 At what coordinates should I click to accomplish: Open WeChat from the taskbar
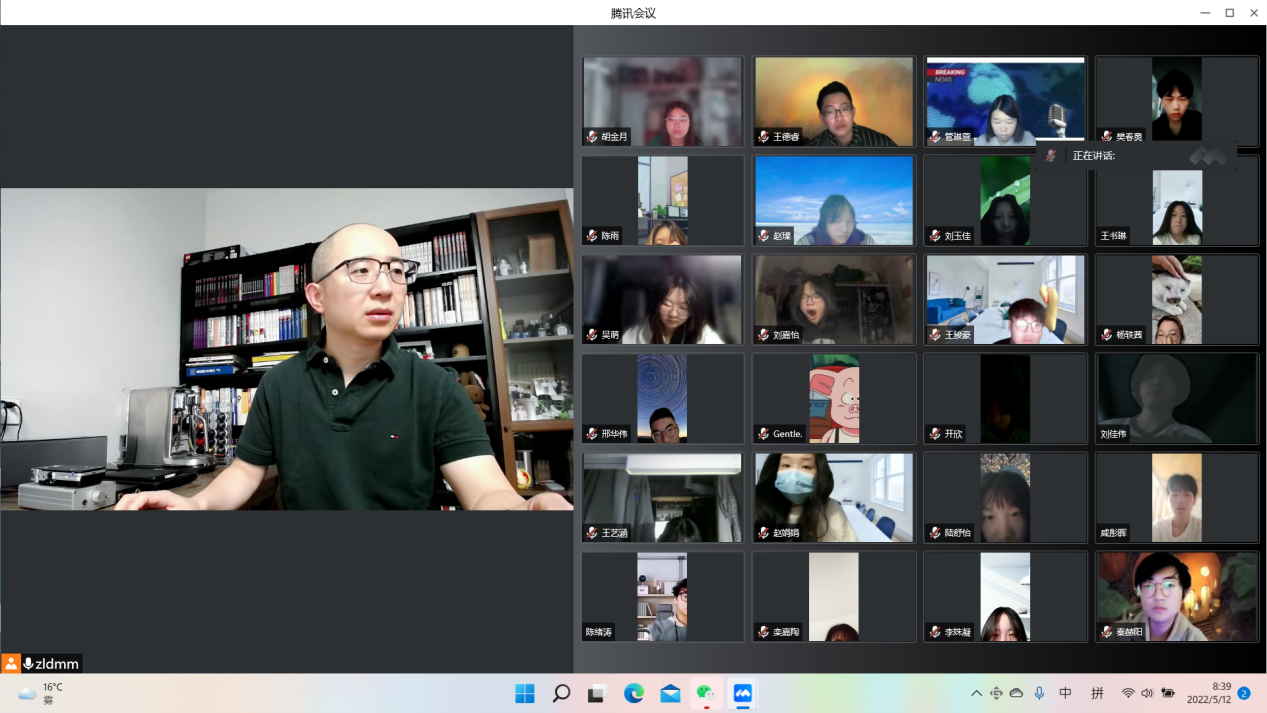coord(706,693)
